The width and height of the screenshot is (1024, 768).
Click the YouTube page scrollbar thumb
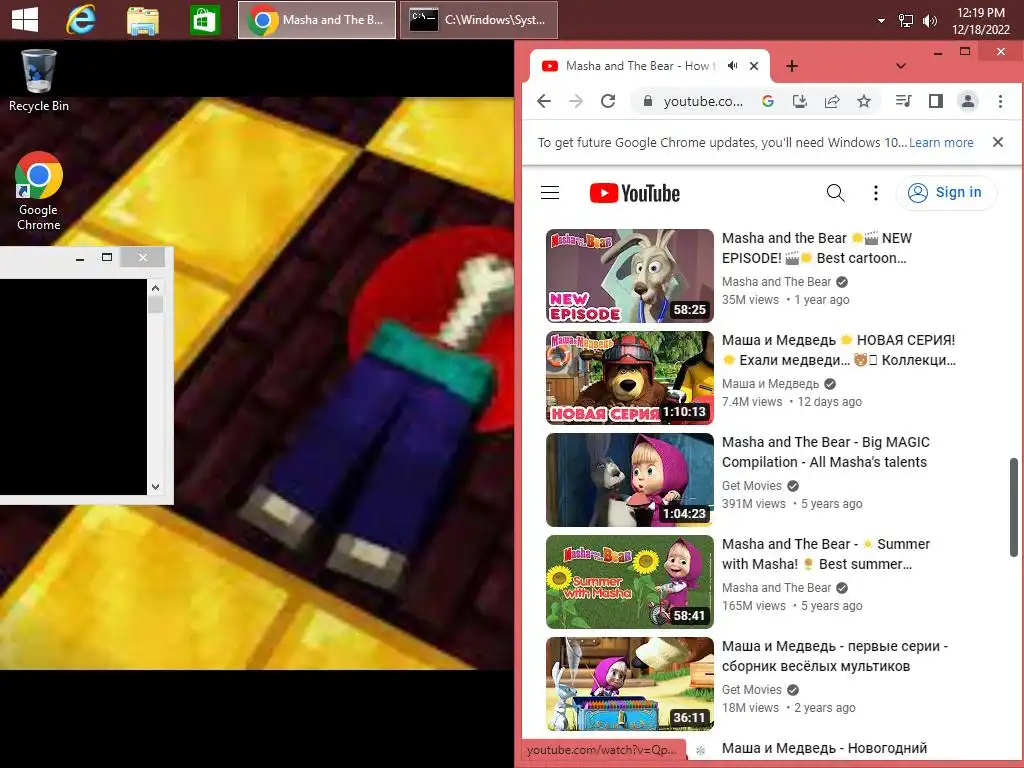(x=1014, y=507)
